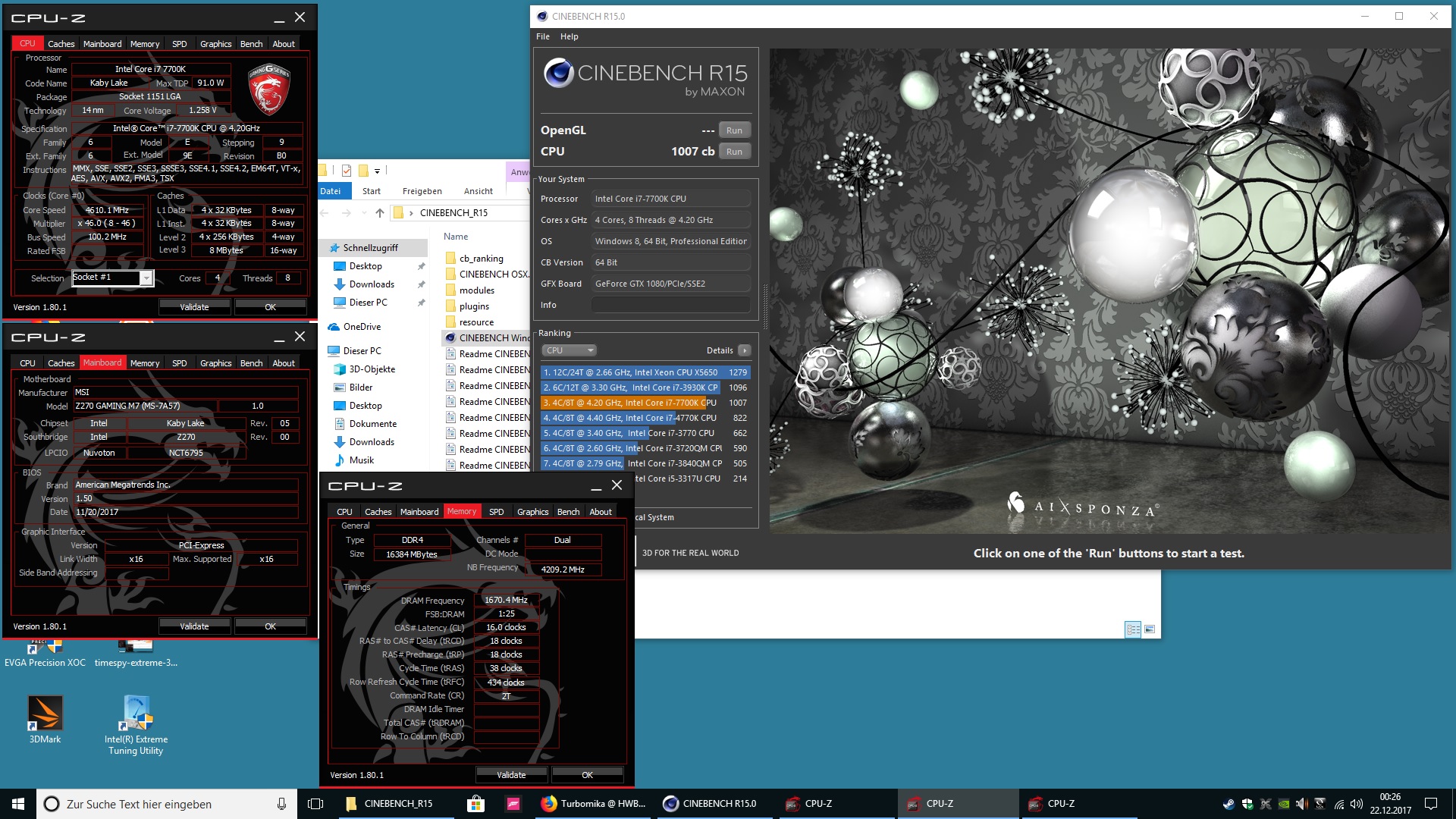Open OneDrive in Explorer navigation pane
Viewport: 1456px width, 819px height.
pos(362,327)
